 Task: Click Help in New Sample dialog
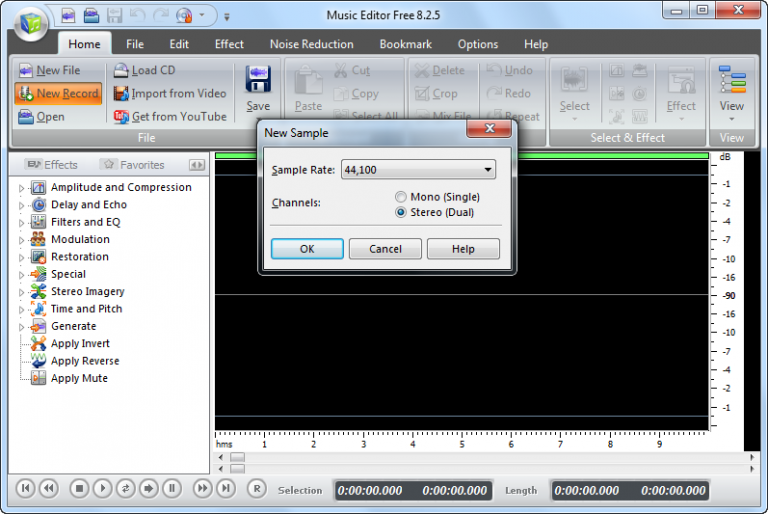[x=463, y=249]
